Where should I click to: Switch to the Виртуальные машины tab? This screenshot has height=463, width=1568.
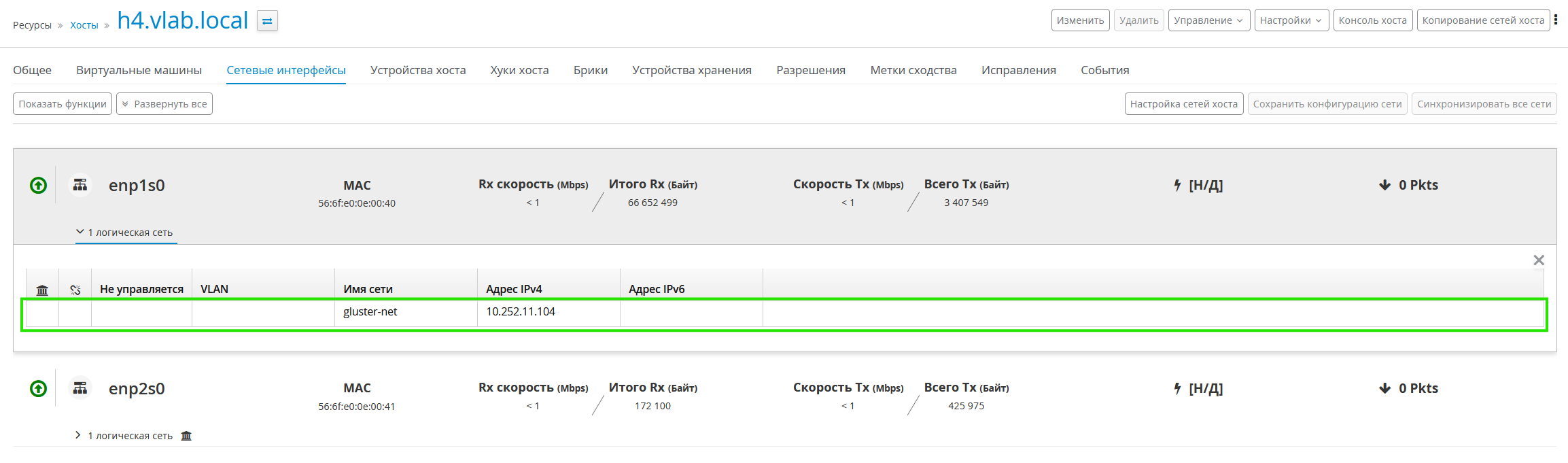[x=139, y=70]
